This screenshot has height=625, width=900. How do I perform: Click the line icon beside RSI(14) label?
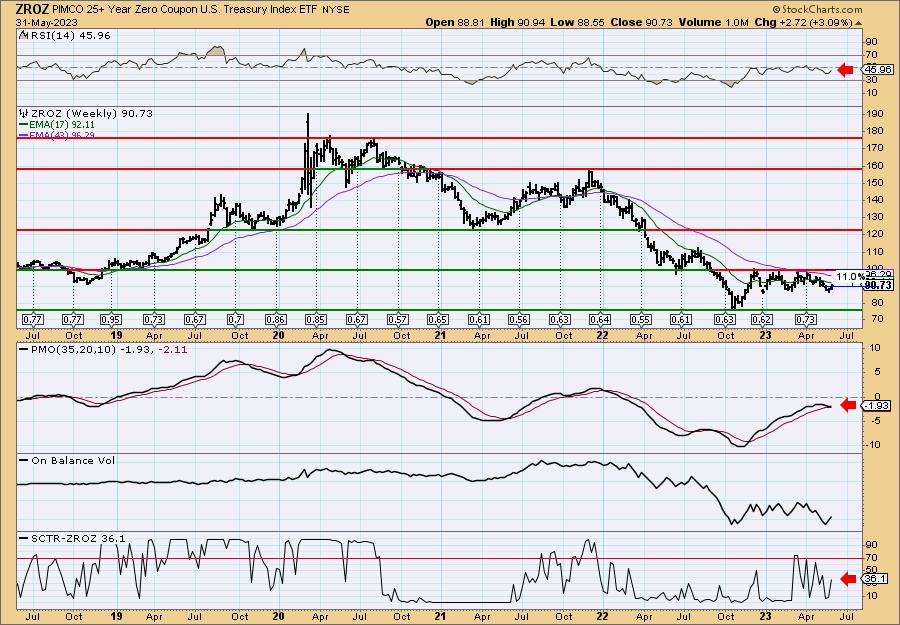(23, 35)
